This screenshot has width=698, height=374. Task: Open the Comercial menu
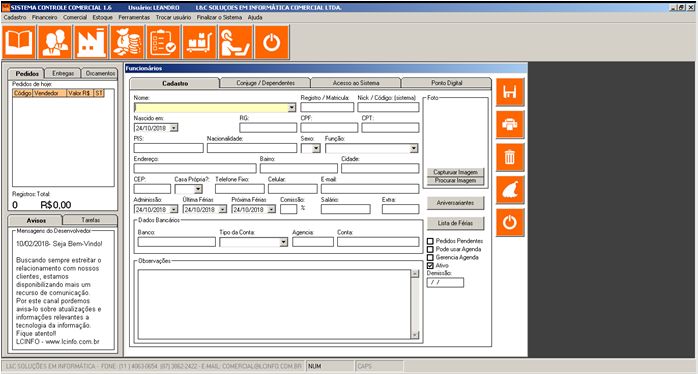[75, 17]
